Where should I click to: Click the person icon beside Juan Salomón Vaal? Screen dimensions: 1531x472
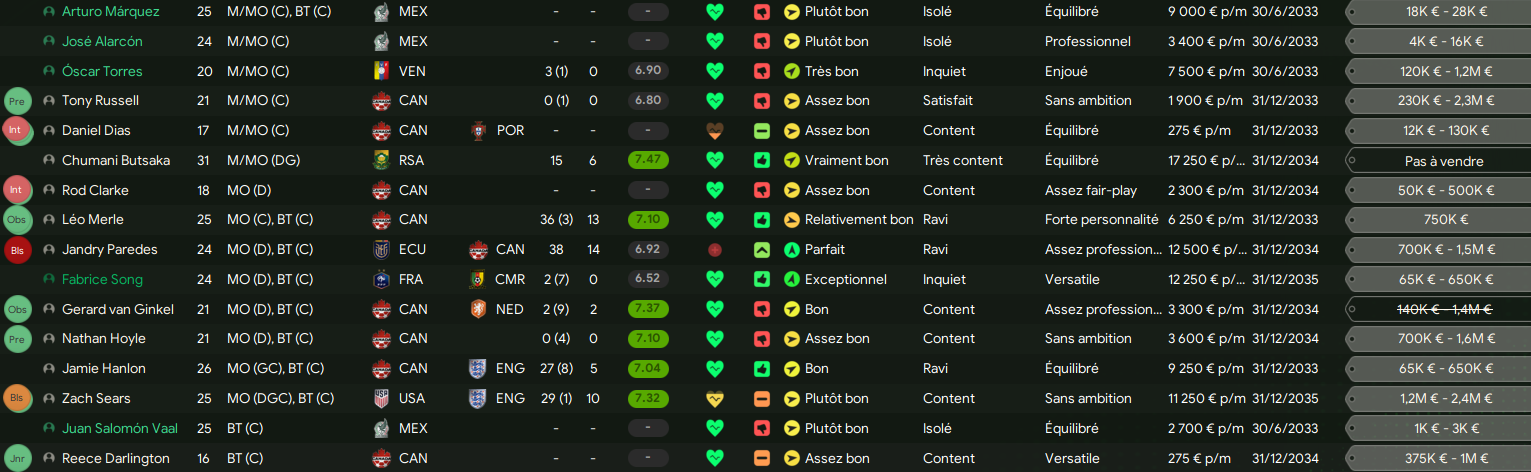49,428
